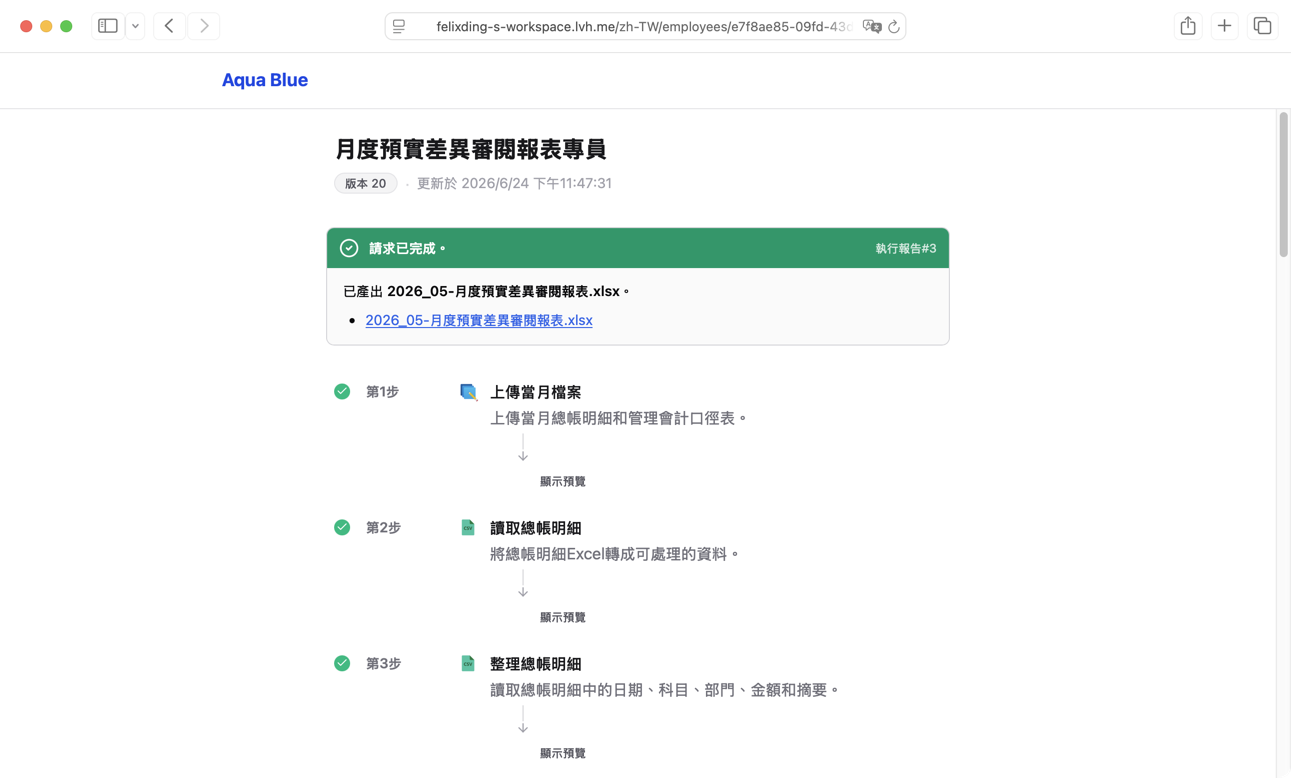The image size is (1291, 778).
Task: Show the tab overview
Action: coord(1262,26)
